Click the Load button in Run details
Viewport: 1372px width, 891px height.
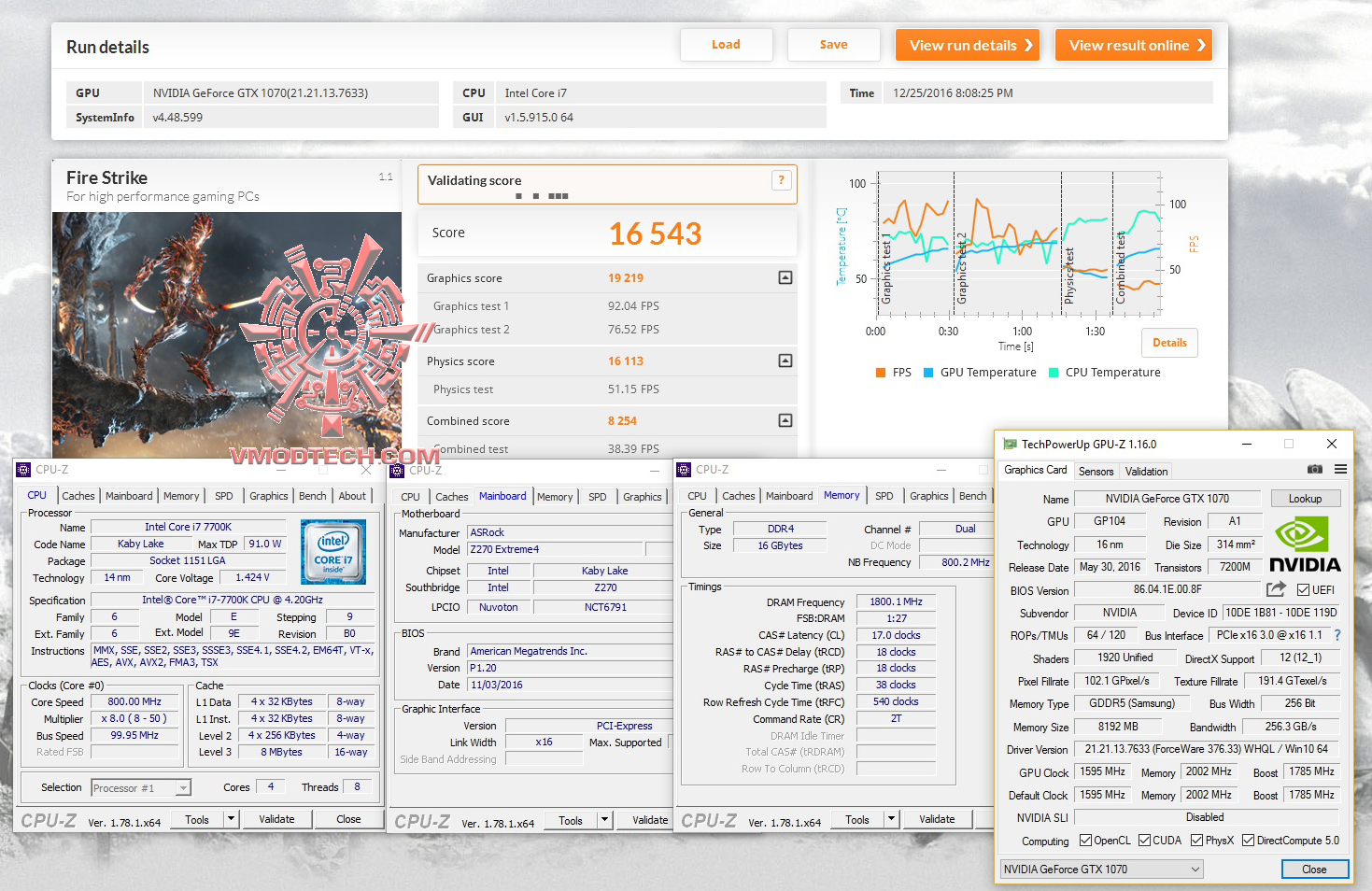726,45
